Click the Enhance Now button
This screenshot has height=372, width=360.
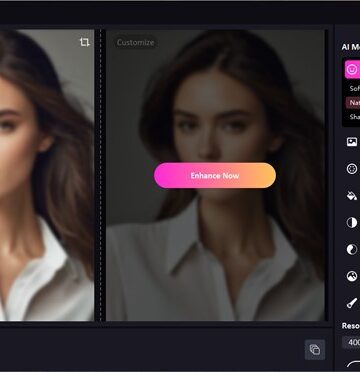pyautogui.click(x=215, y=175)
